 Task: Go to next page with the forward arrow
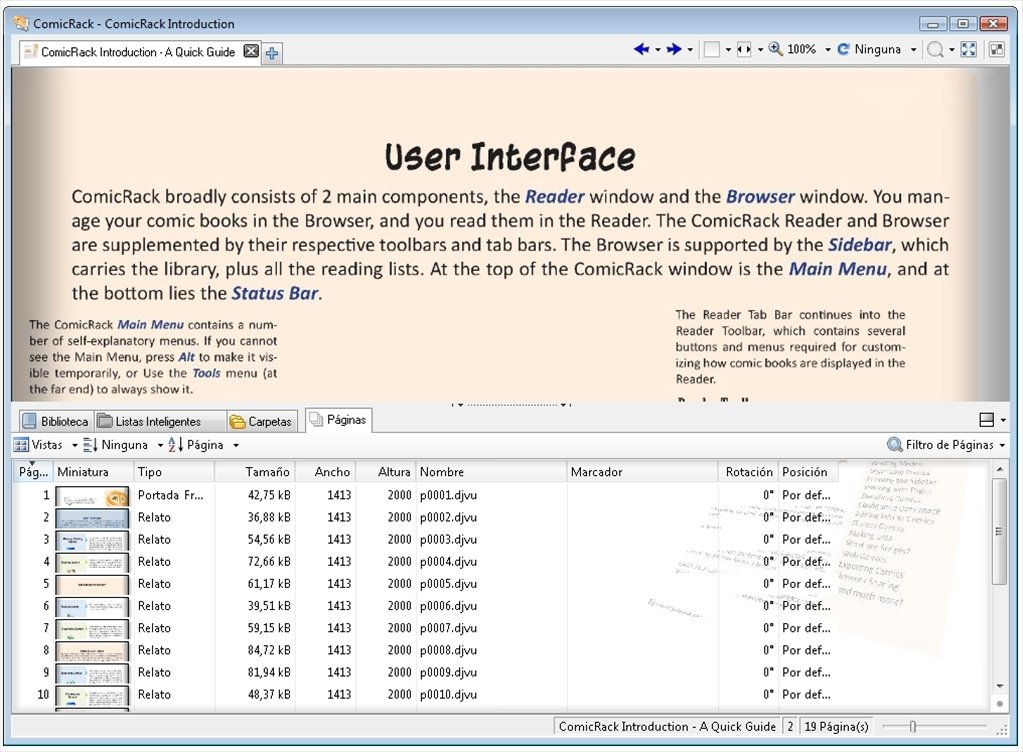674,49
